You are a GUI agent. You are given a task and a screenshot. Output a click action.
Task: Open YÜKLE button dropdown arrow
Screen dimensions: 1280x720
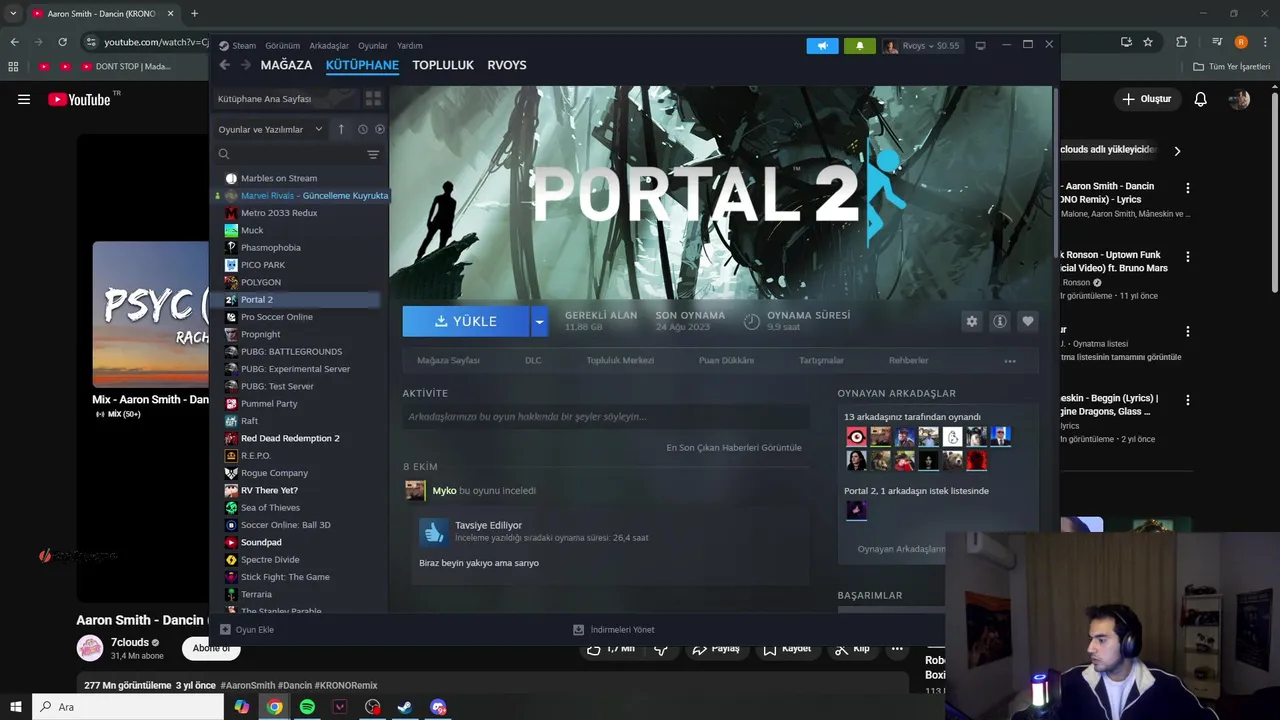pos(539,321)
